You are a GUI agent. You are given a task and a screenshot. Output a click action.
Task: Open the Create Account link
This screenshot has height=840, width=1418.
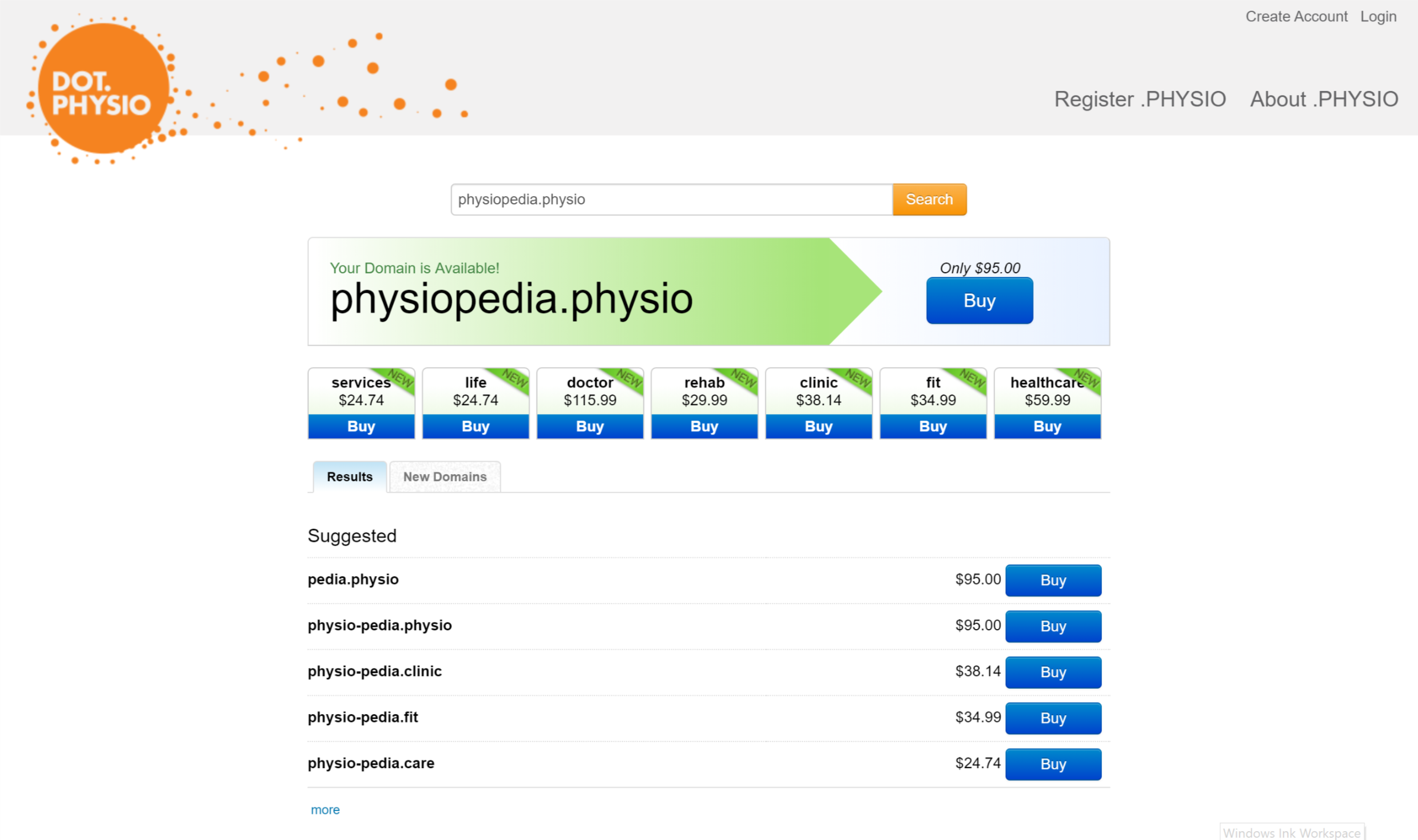tap(1296, 17)
